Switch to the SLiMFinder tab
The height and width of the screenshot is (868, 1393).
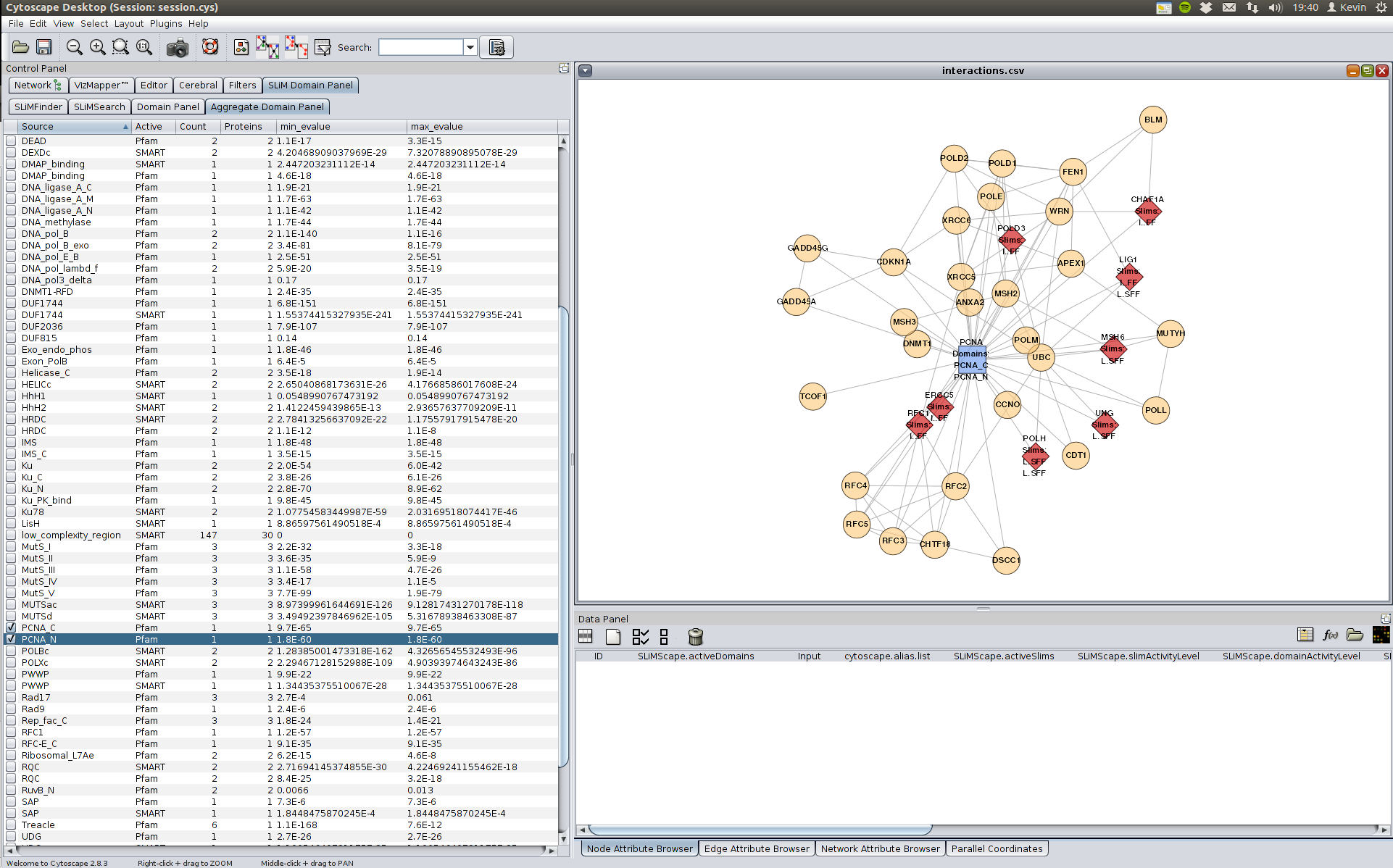pos(38,107)
